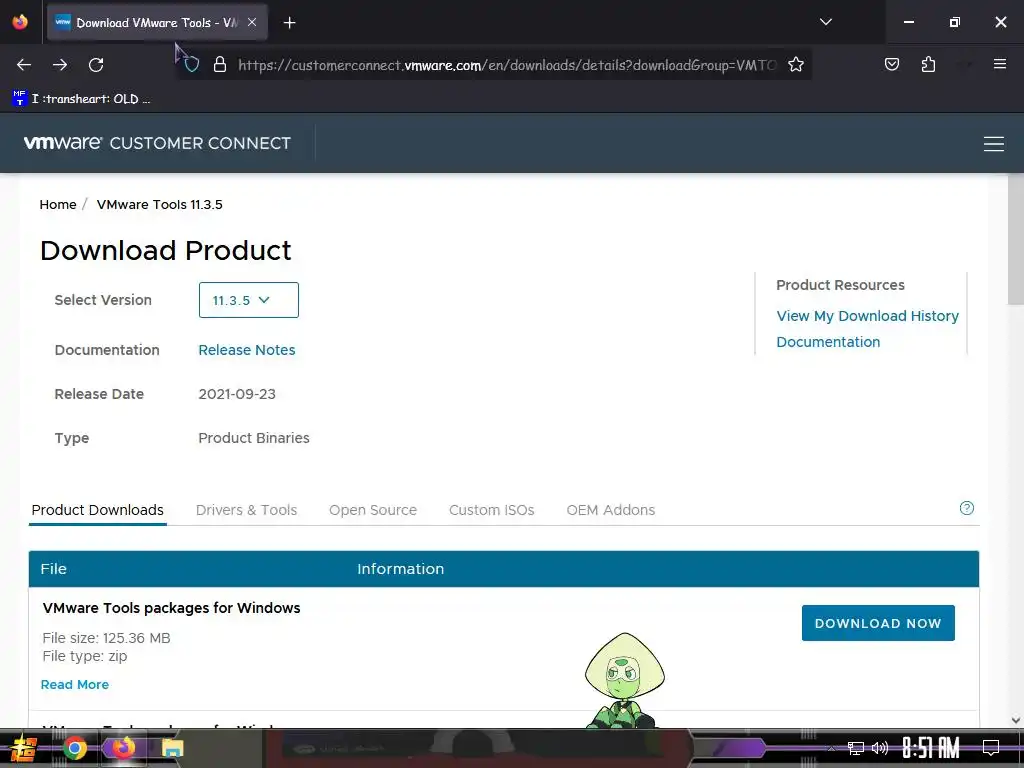Go back with the browser back arrow
This screenshot has height=768, width=1024.
click(x=24, y=65)
